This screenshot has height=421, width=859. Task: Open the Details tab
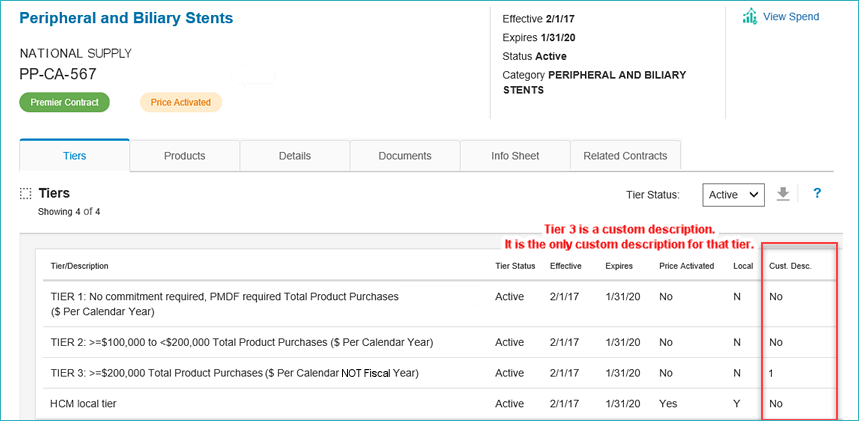coord(295,156)
